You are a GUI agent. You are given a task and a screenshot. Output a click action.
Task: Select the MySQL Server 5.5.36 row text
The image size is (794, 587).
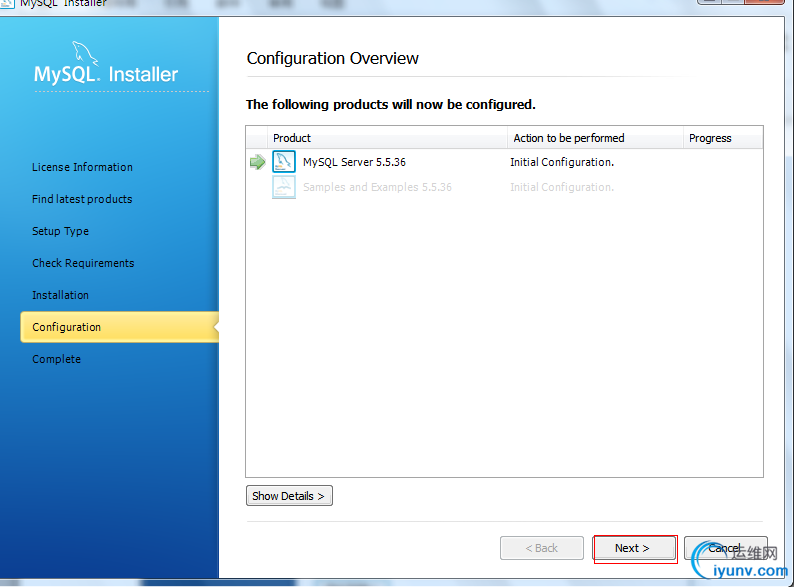(354, 162)
